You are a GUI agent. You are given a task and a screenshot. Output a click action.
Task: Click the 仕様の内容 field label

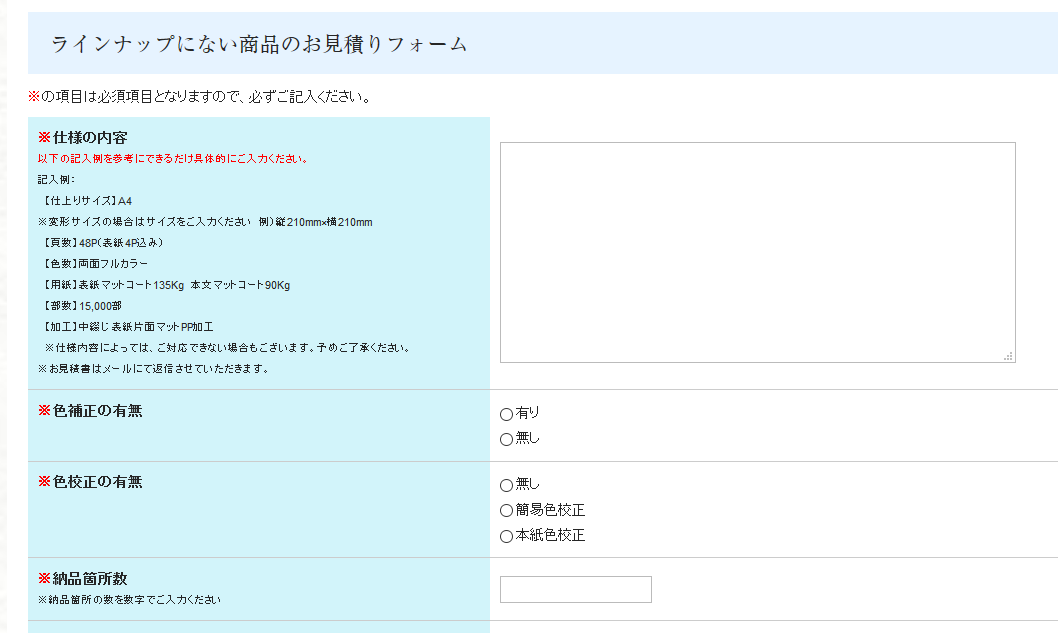89,137
